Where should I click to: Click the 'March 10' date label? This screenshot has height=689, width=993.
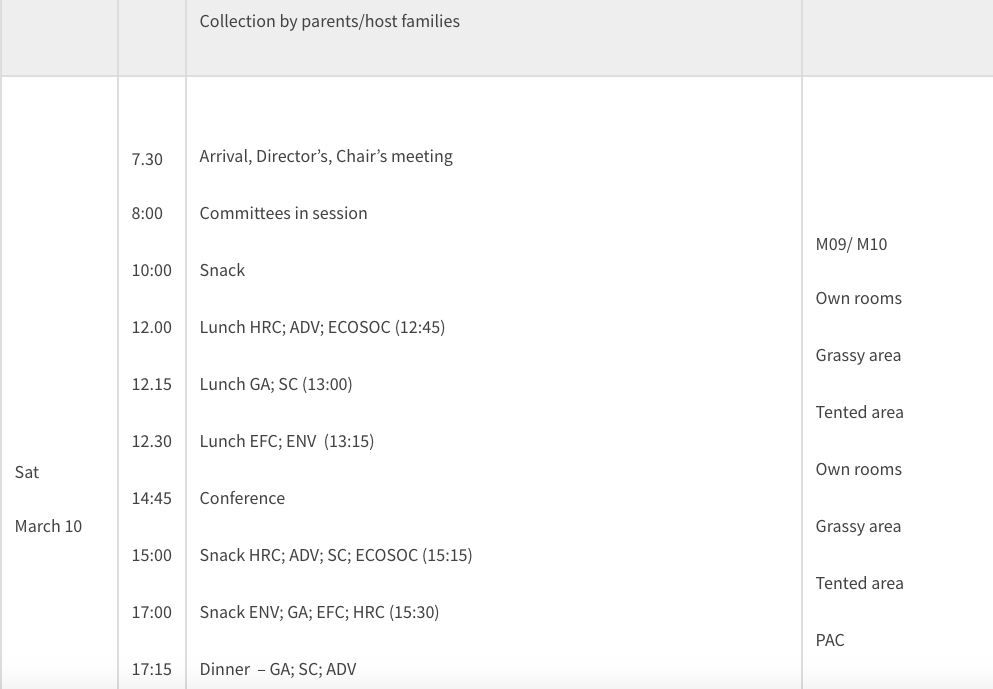tap(48, 526)
